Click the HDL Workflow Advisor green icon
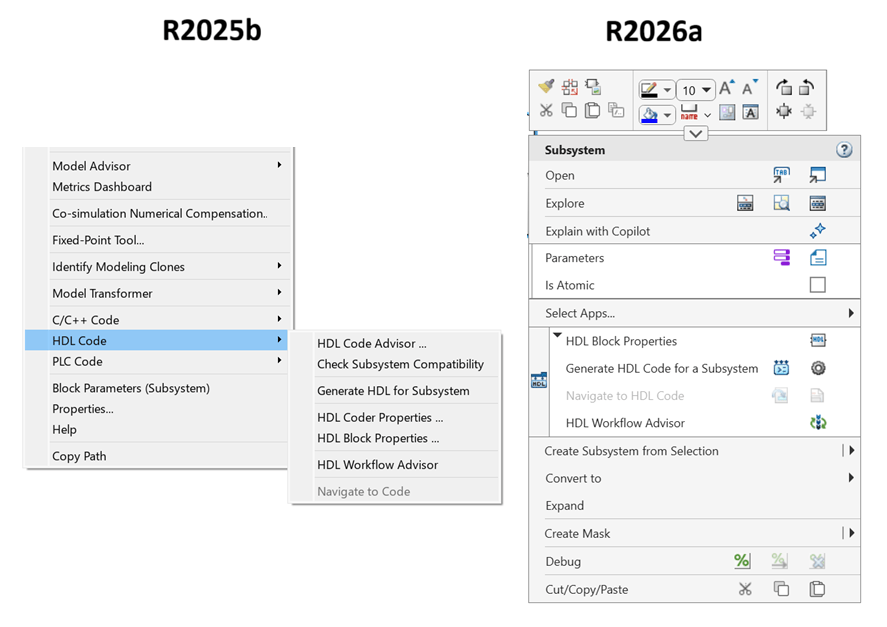 (818, 422)
